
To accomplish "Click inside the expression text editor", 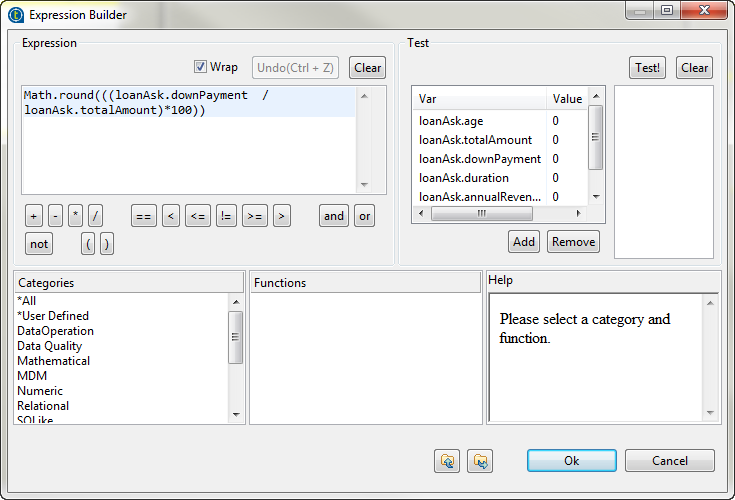I will (x=190, y=150).
